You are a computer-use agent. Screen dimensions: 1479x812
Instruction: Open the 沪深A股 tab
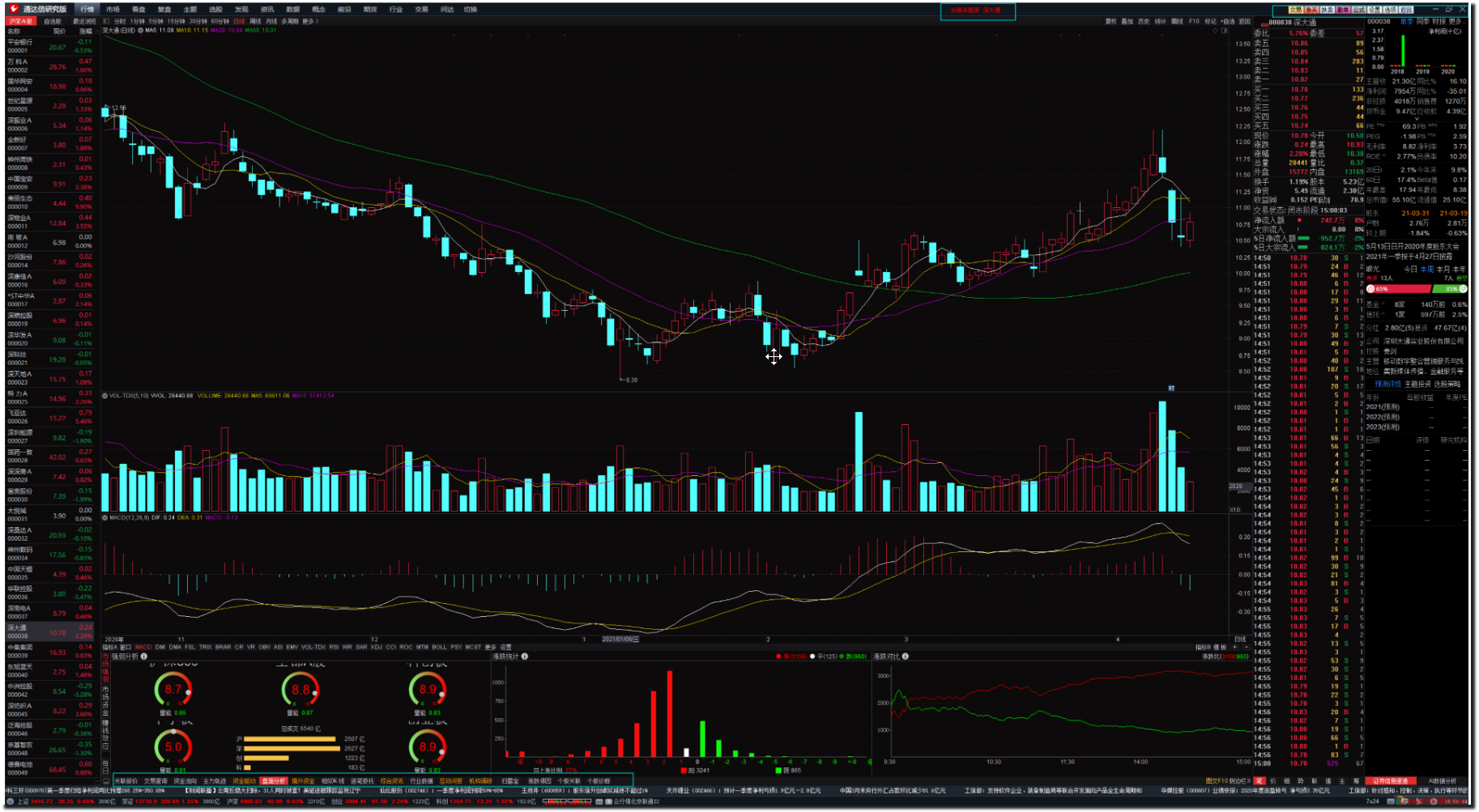click(21, 21)
